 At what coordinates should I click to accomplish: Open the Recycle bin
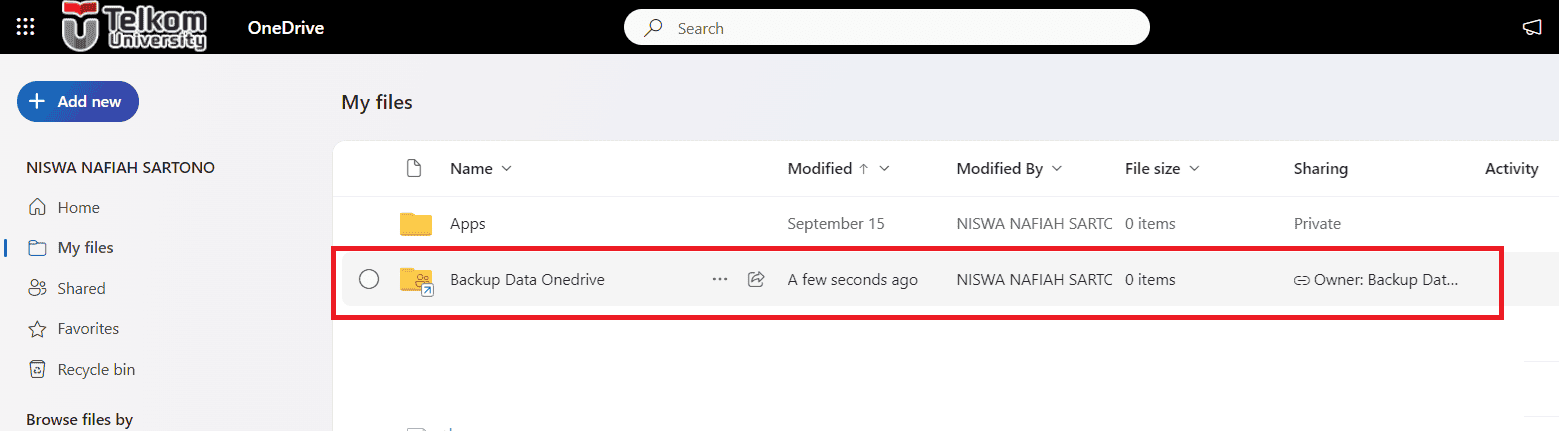pos(82,370)
